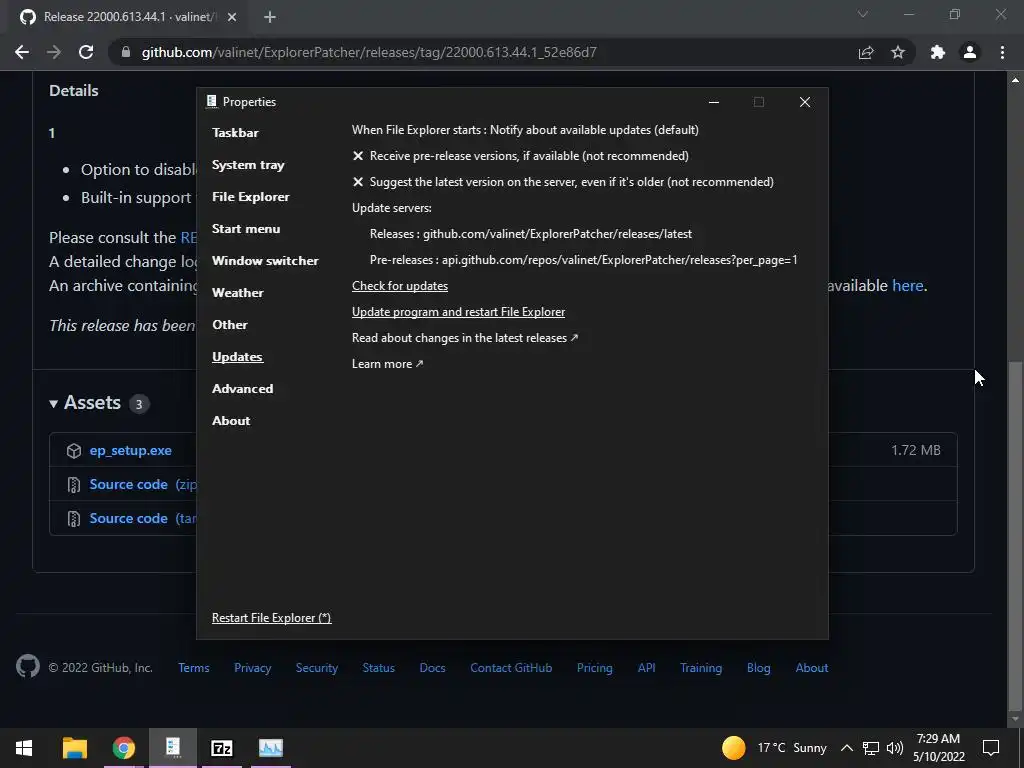The height and width of the screenshot is (768, 1024).
Task: Close the Release 22000.613.44.1 tab
Action: pyautogui.click(x=232, y=17)
